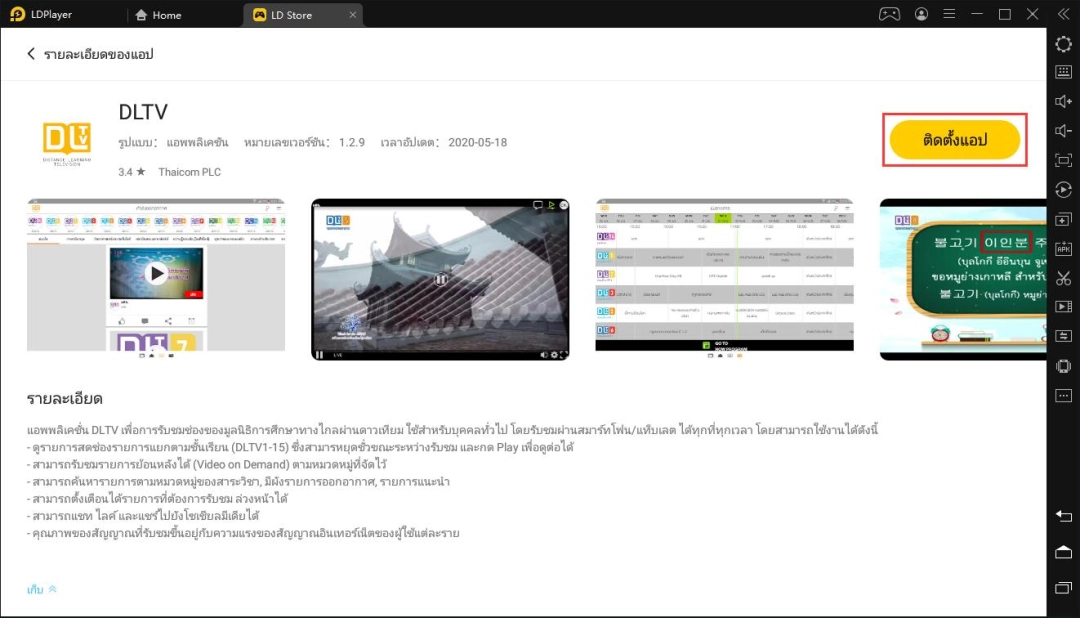Take a screenshot with the scissors icon
Image resolution: width=1080 pixels, height=618 pixels.
click(x=1063, y=279)
